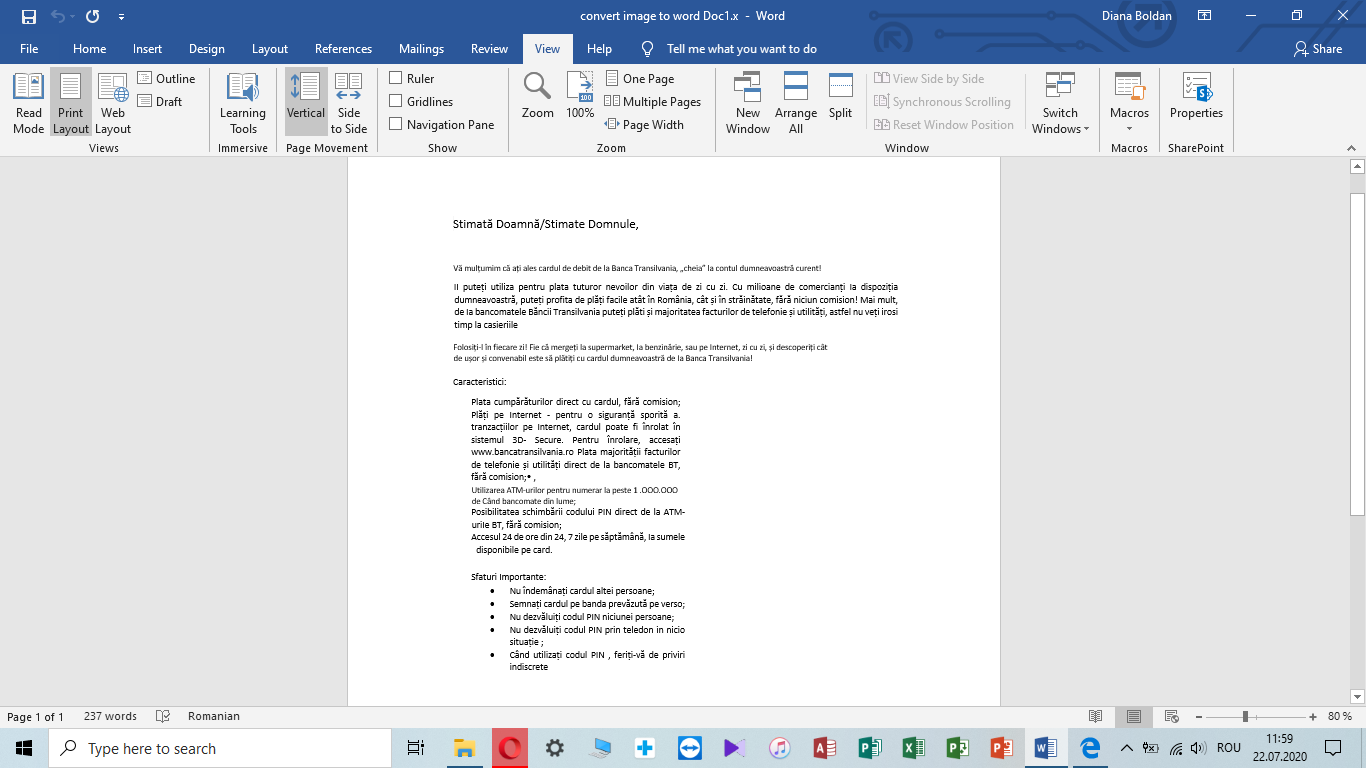Select Side to Side page movement
This screenshot has width=1366, height=768.
(x=349, y=103)
